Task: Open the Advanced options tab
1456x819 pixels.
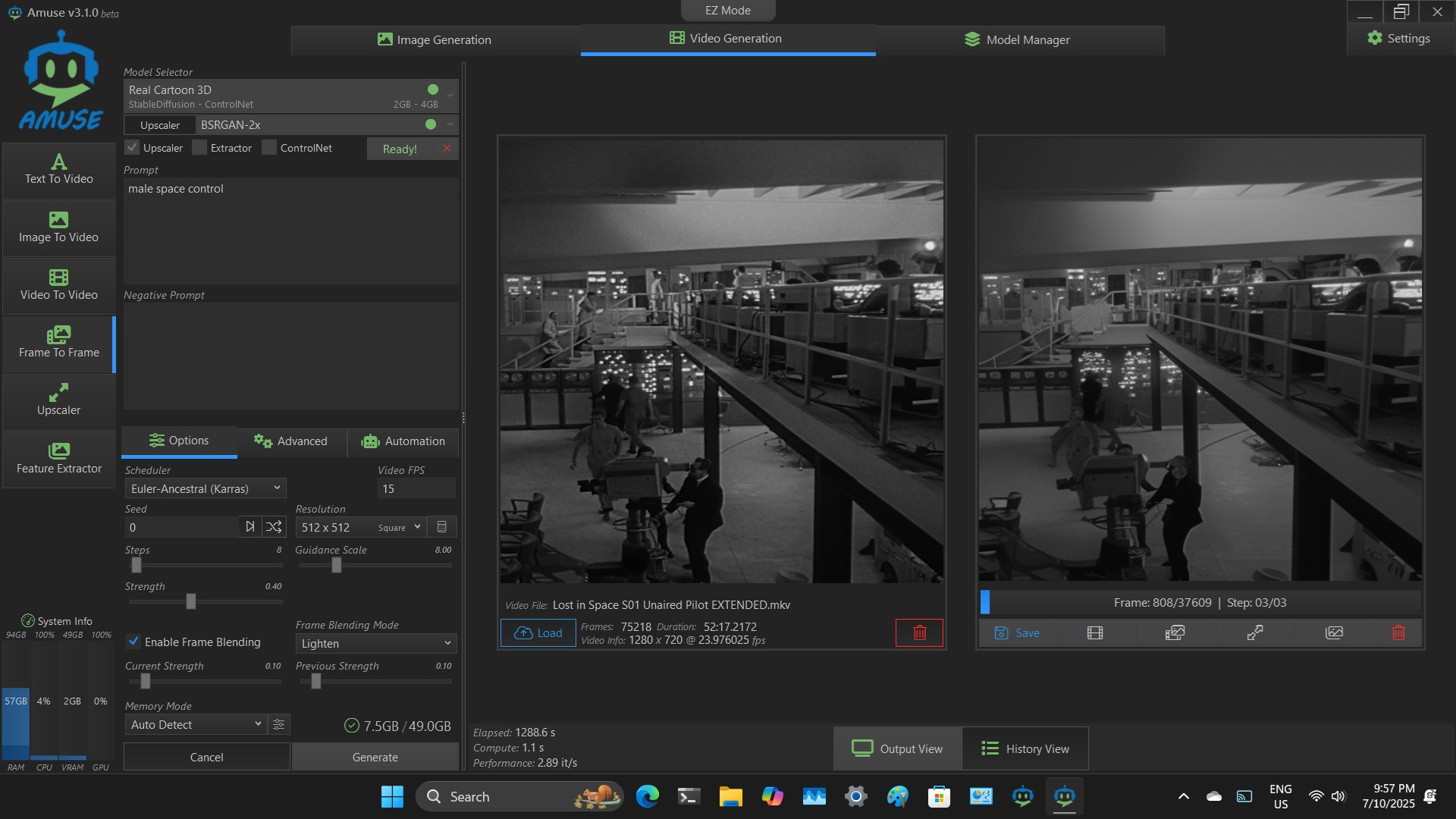Action: click(291, 441)
